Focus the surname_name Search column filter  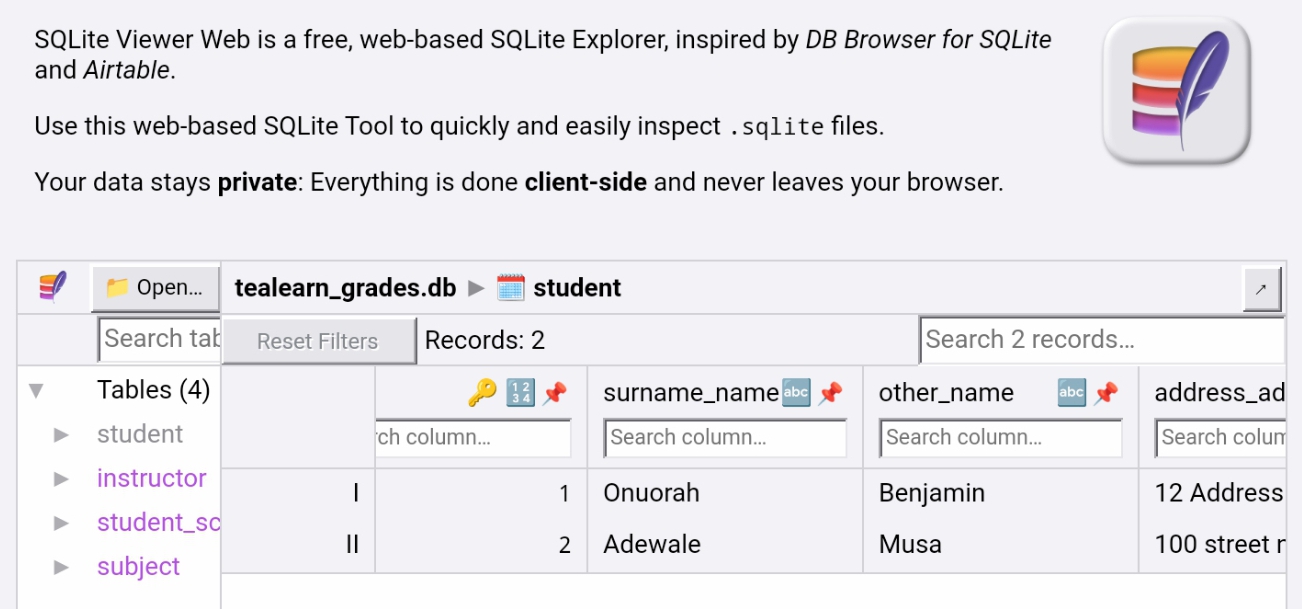coord(725,437)
